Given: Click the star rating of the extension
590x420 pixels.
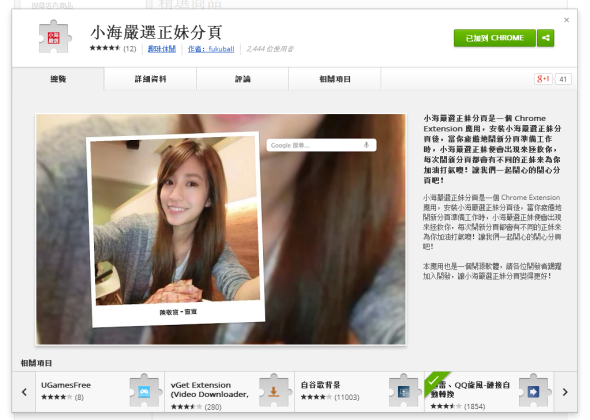Looking at the screenshot, I should click(x=105, y=48).
